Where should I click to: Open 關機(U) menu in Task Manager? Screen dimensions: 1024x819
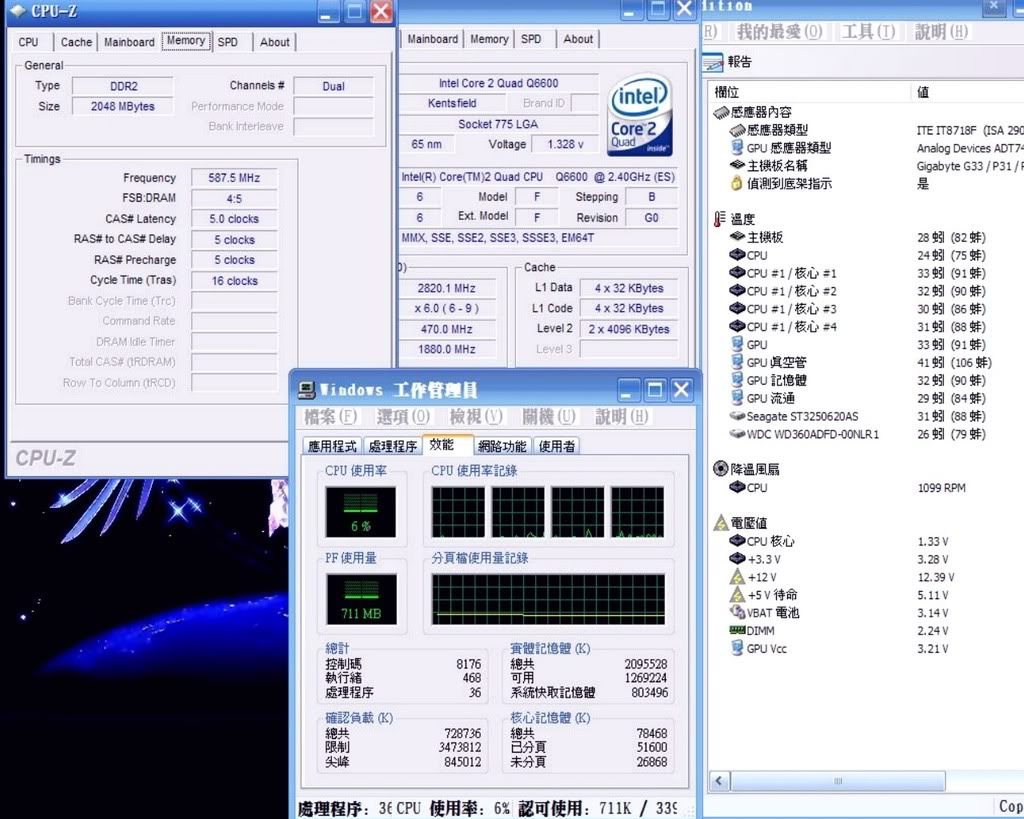coord(549,417)
